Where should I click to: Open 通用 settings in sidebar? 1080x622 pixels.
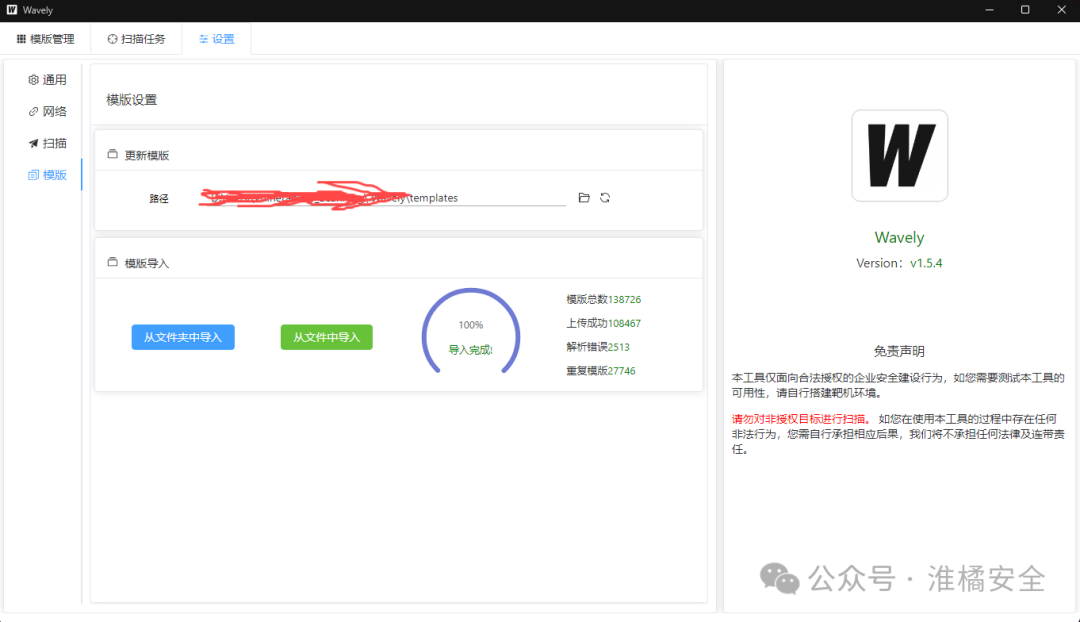click(48, 80)
